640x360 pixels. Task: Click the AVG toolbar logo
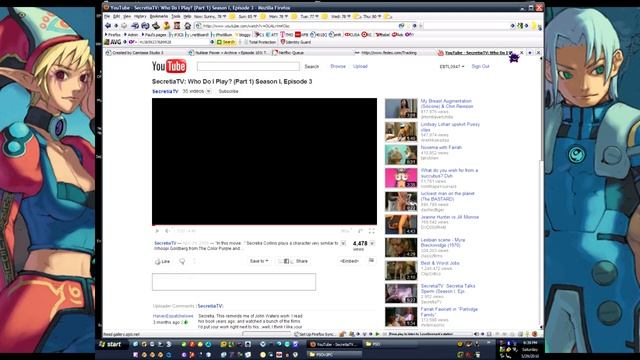[113, 42]
